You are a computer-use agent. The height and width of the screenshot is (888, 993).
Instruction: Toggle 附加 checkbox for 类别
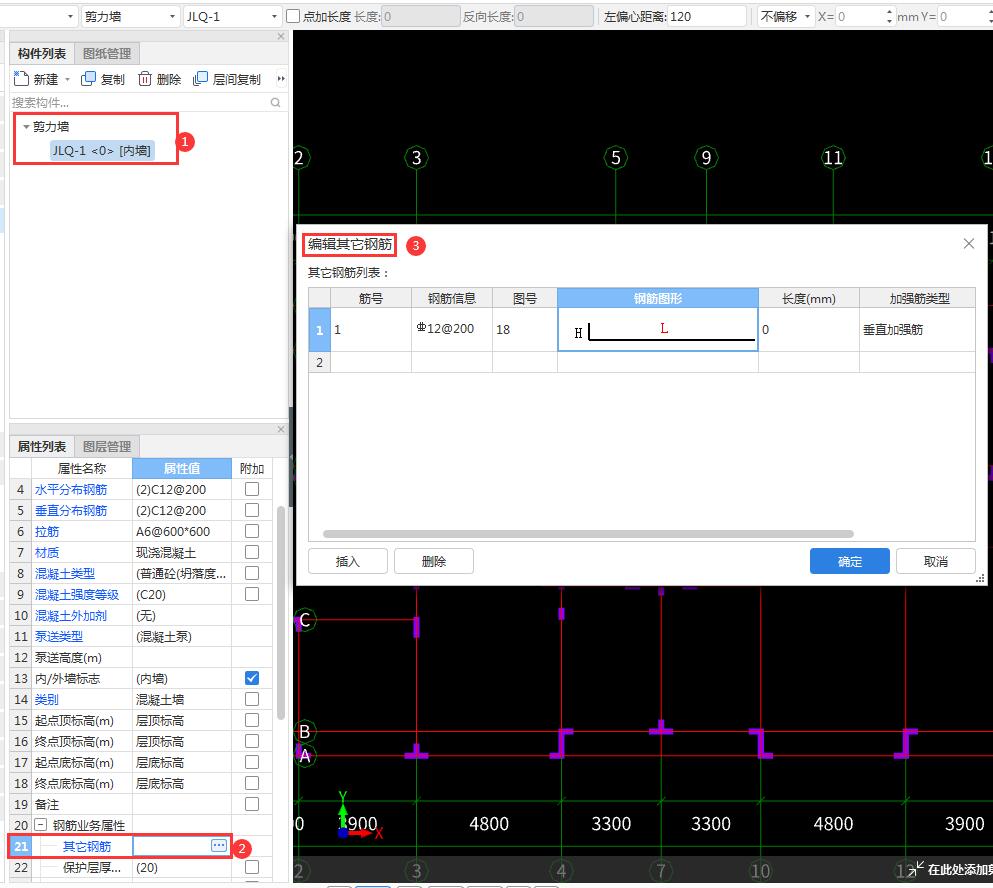click(x=252, y=699)
